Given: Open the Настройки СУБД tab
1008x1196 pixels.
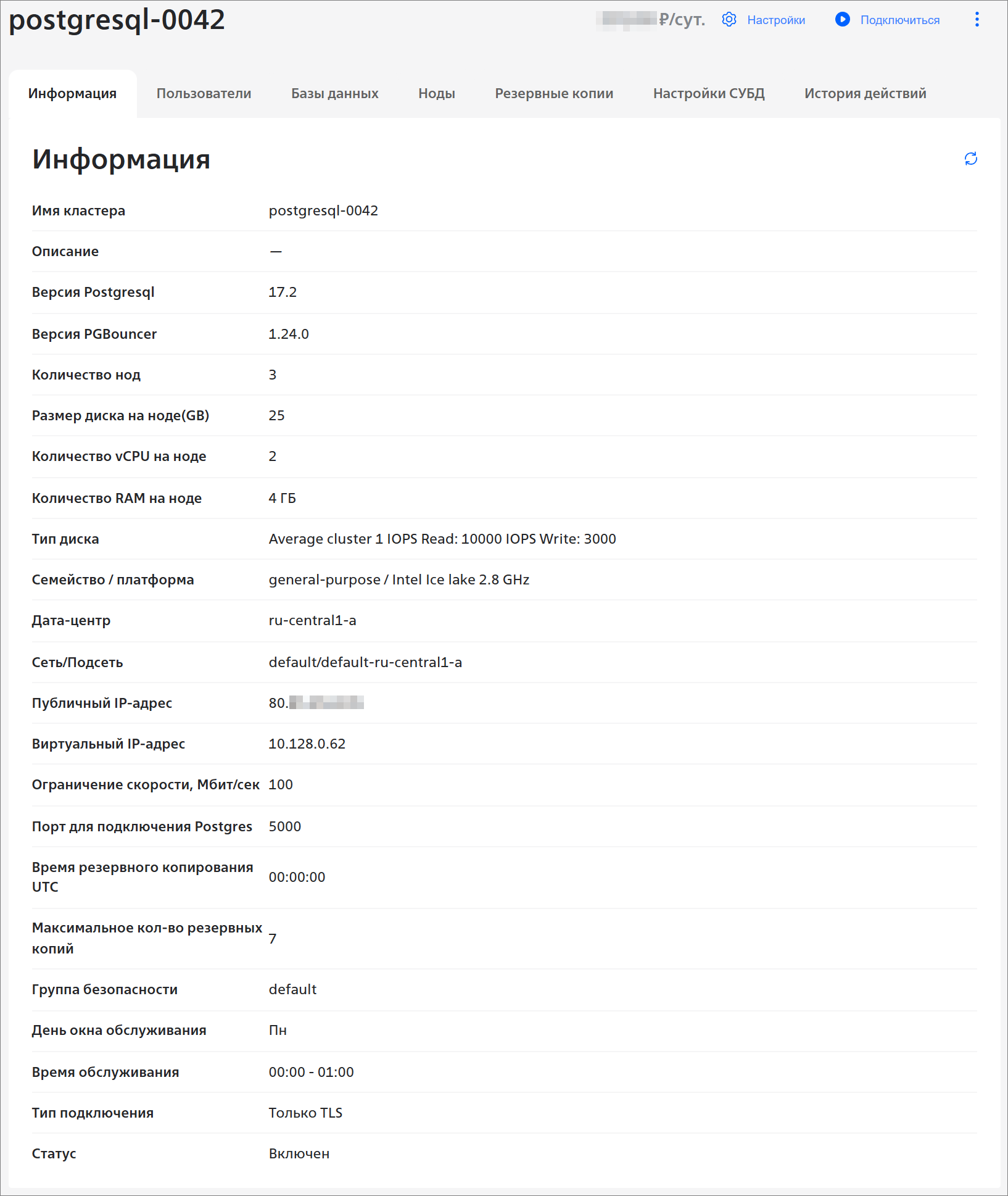Looking at the screenshot, I should point(708,94).
